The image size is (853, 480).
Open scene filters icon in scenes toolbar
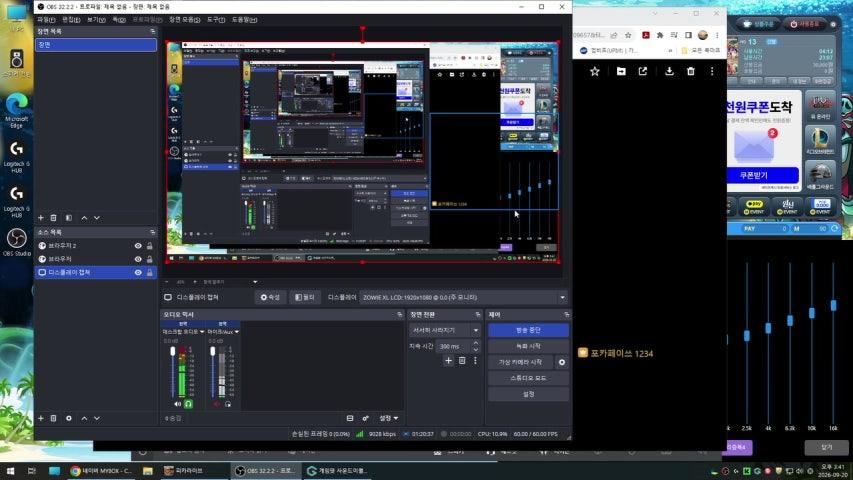tap(69, 218)
